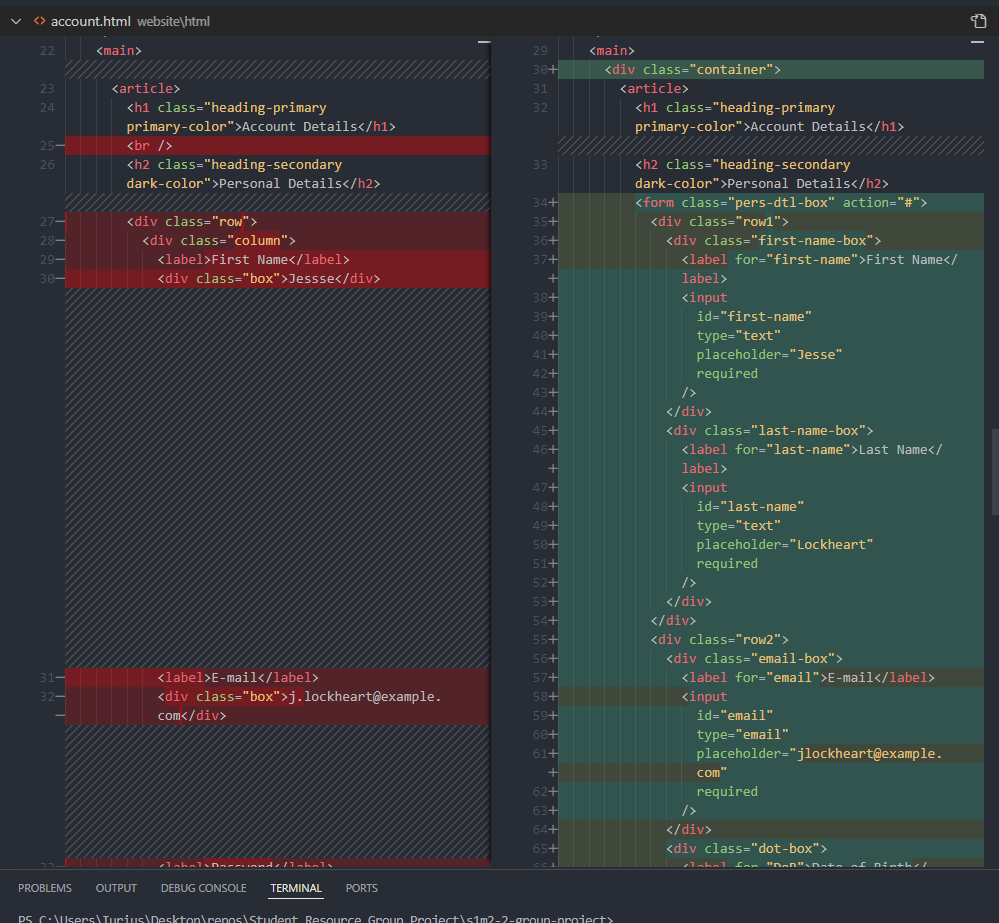Click the plus marker on form line 34
Screen dimensions: 999x923
[x=552, y=203]
